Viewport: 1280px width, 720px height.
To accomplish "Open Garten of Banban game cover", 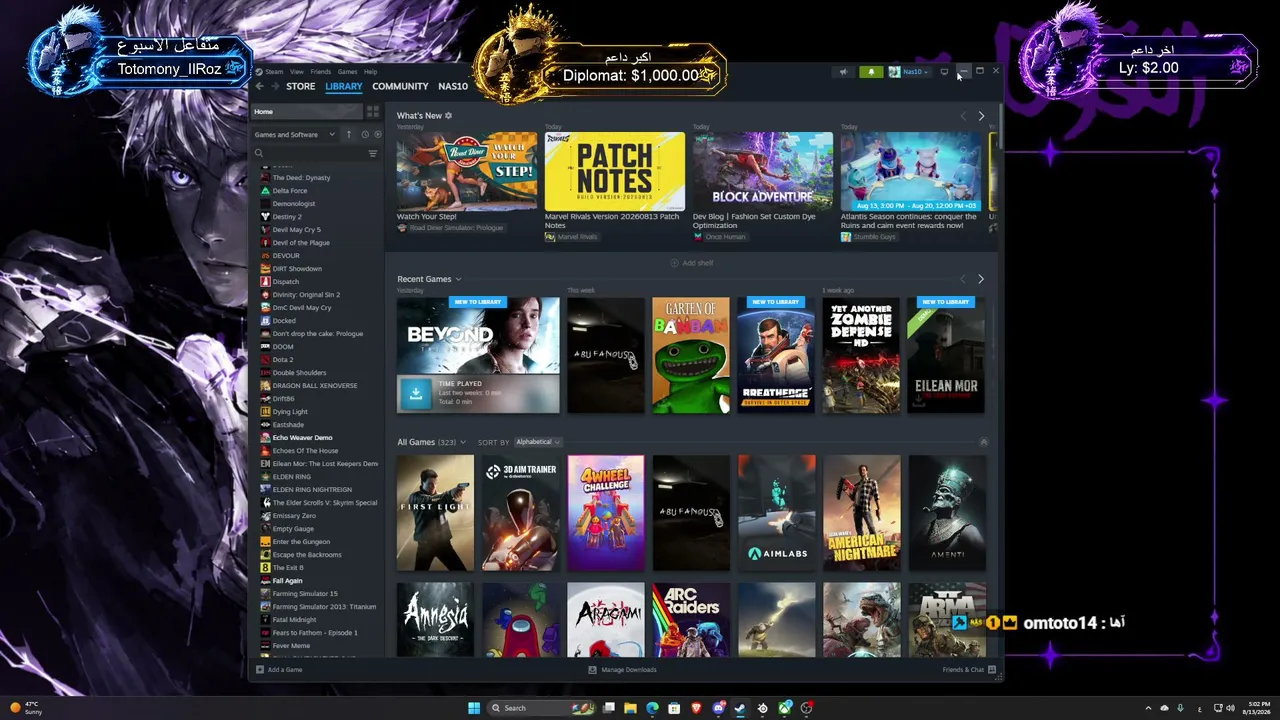I will pos(691,355).
